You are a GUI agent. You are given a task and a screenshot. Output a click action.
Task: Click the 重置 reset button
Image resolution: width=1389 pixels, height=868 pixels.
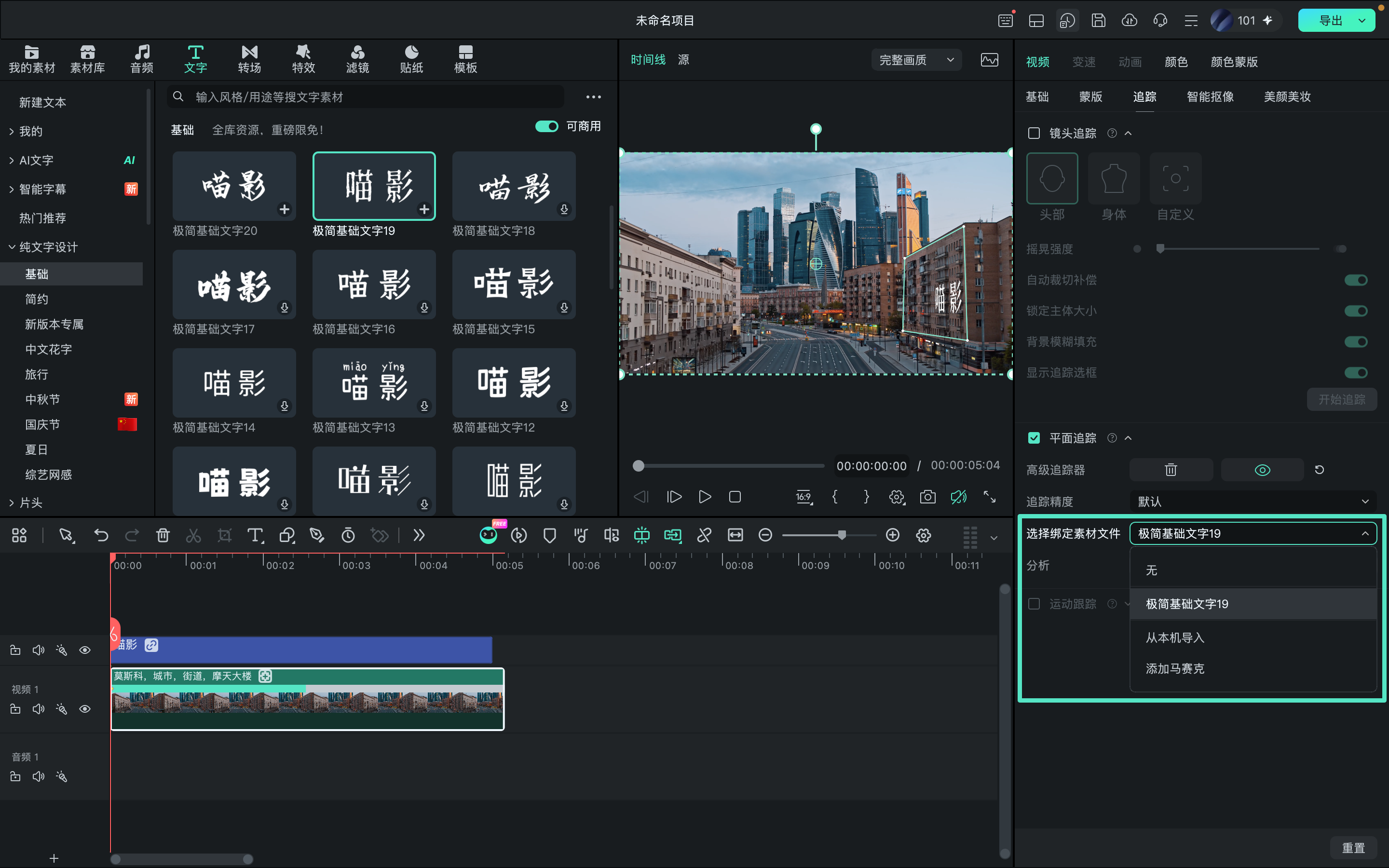click(1353, 848)
